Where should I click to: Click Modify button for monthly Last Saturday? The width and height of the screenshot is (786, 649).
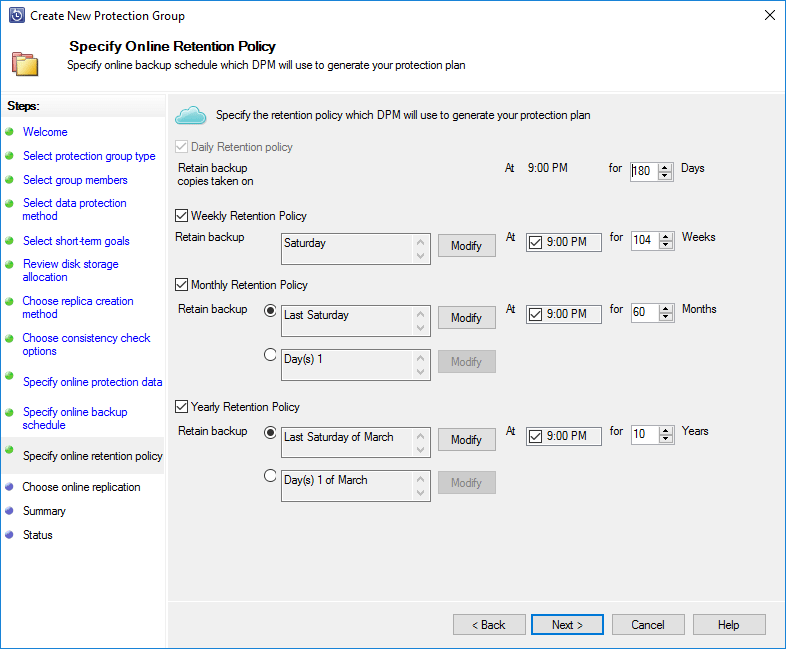pos(467,318)
